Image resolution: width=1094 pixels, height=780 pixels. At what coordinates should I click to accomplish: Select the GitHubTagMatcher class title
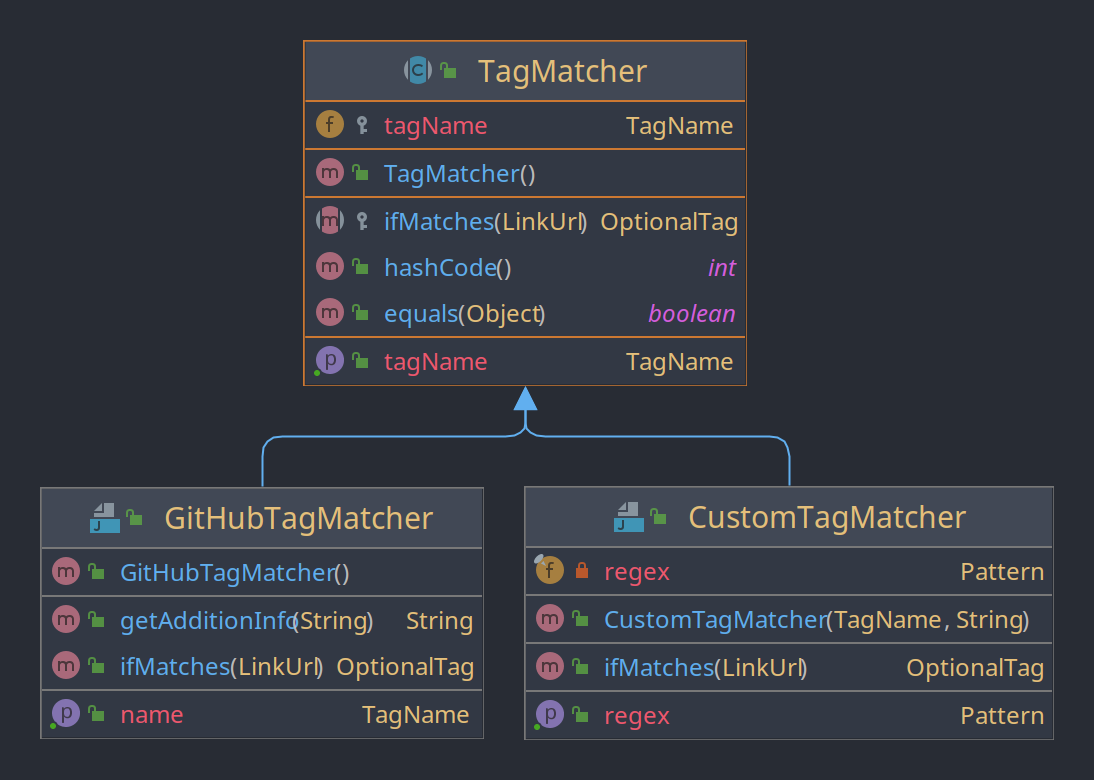(299, 518)
